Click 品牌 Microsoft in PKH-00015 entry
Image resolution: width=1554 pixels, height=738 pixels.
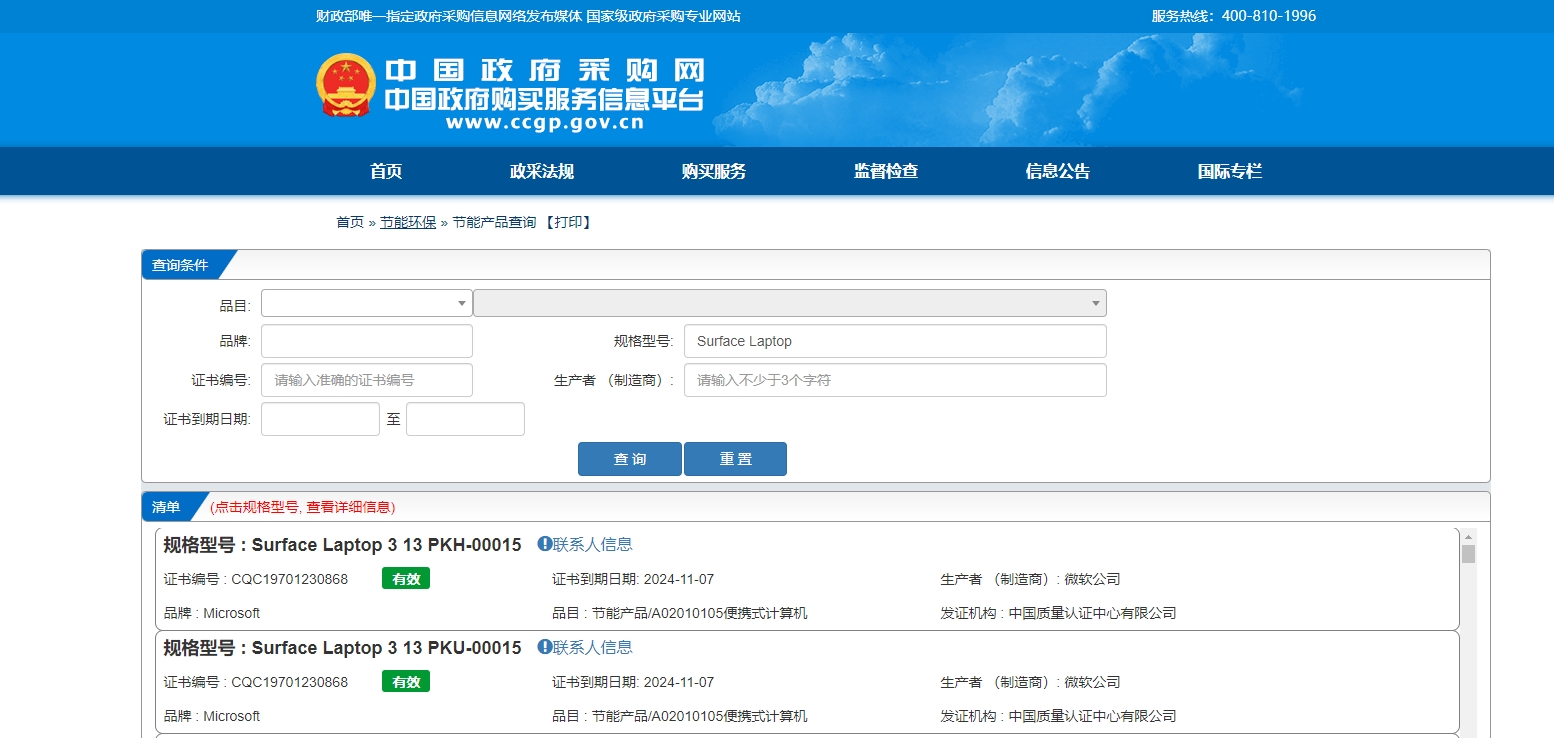(x=212, y=613)
